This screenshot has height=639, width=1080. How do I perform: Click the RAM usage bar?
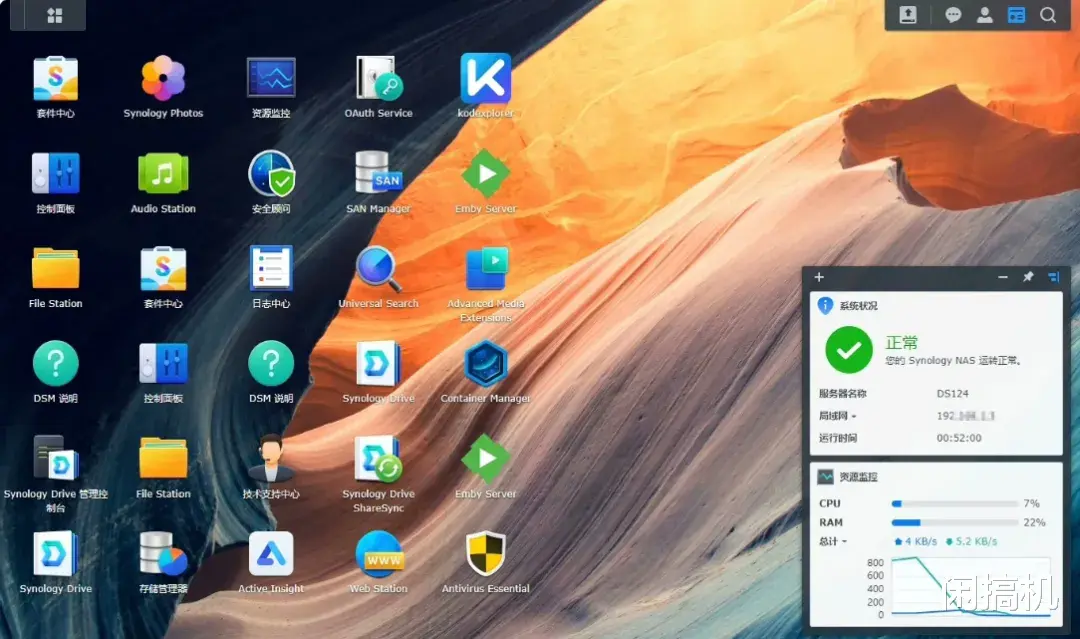[955, 523]
